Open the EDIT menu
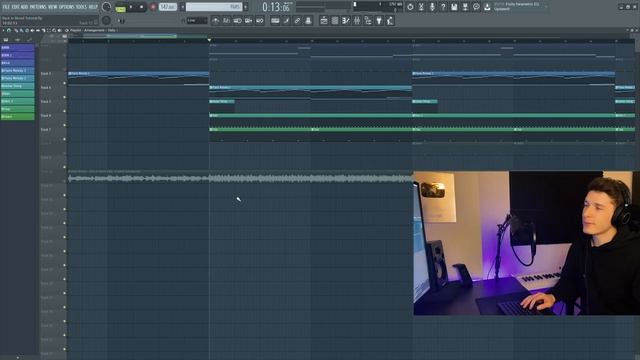The image size is (640, 360). (x=15, y=7)
